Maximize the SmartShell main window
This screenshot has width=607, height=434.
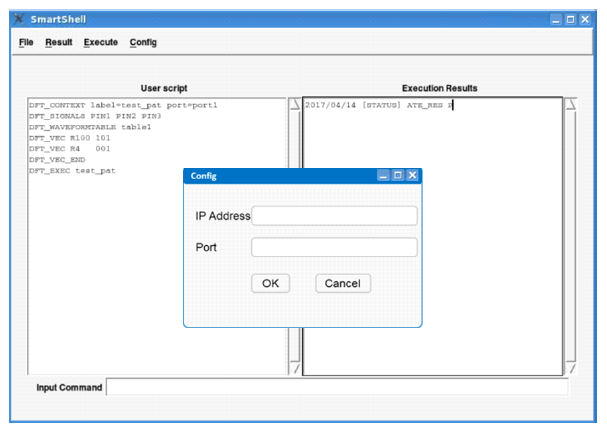point(571,18)
